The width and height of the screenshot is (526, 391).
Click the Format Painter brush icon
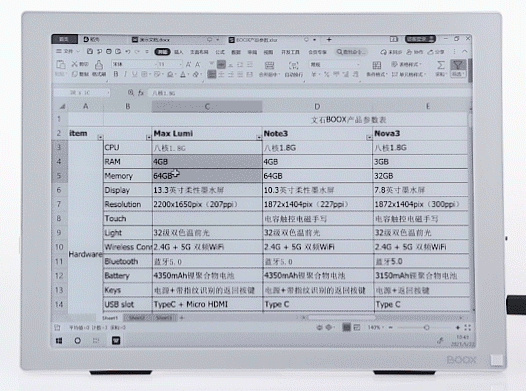pos(99,64)
